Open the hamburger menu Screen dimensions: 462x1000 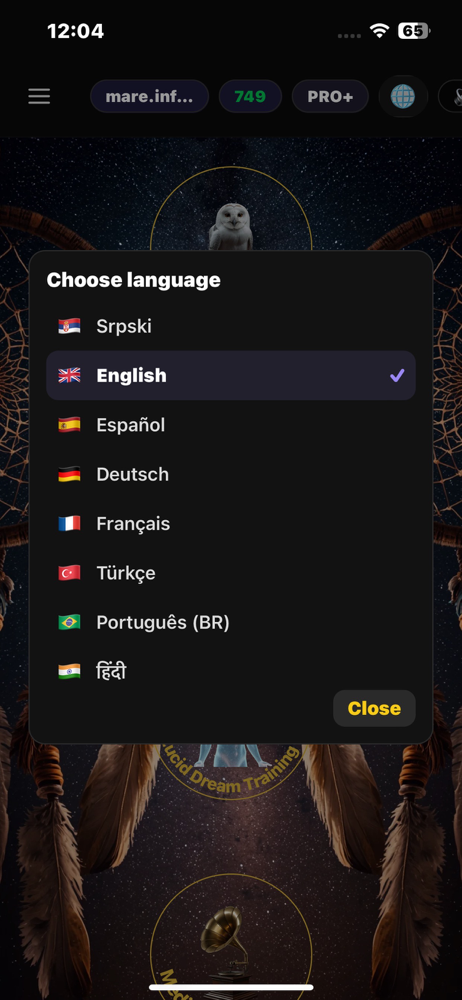[39, 96]
